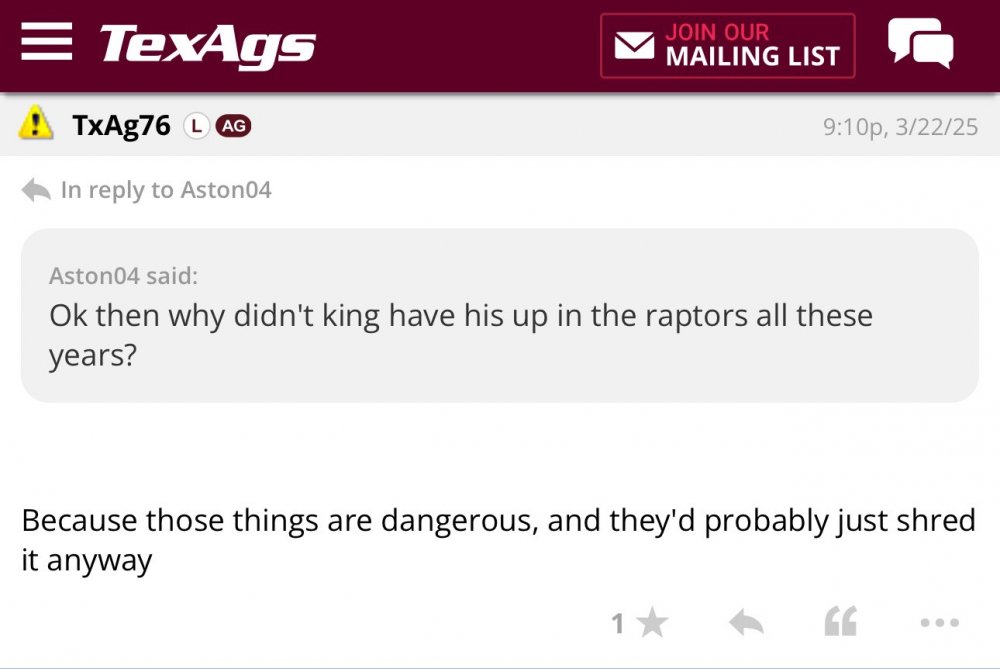This screenshot has width=1000, height=669.
Task: Click the yellow warning flag icon
Action: (x=37, y=124)
